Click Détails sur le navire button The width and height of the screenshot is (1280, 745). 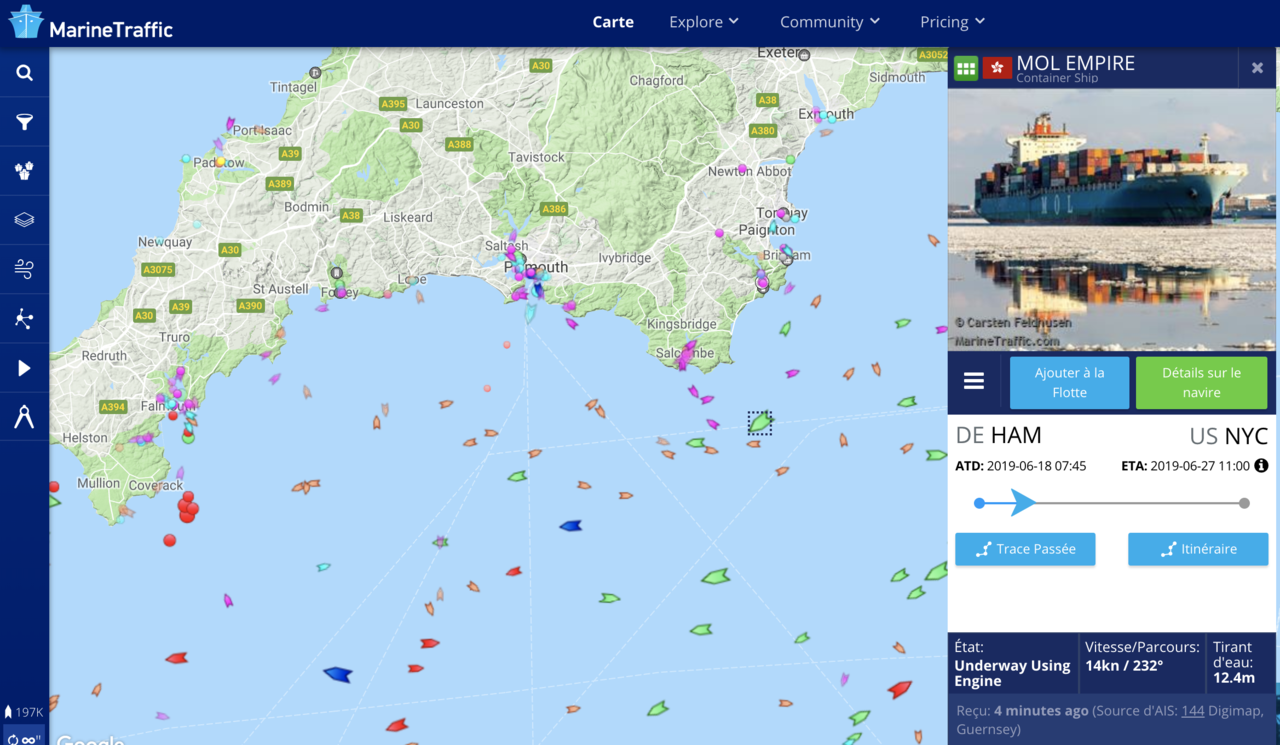(1201, 382)
